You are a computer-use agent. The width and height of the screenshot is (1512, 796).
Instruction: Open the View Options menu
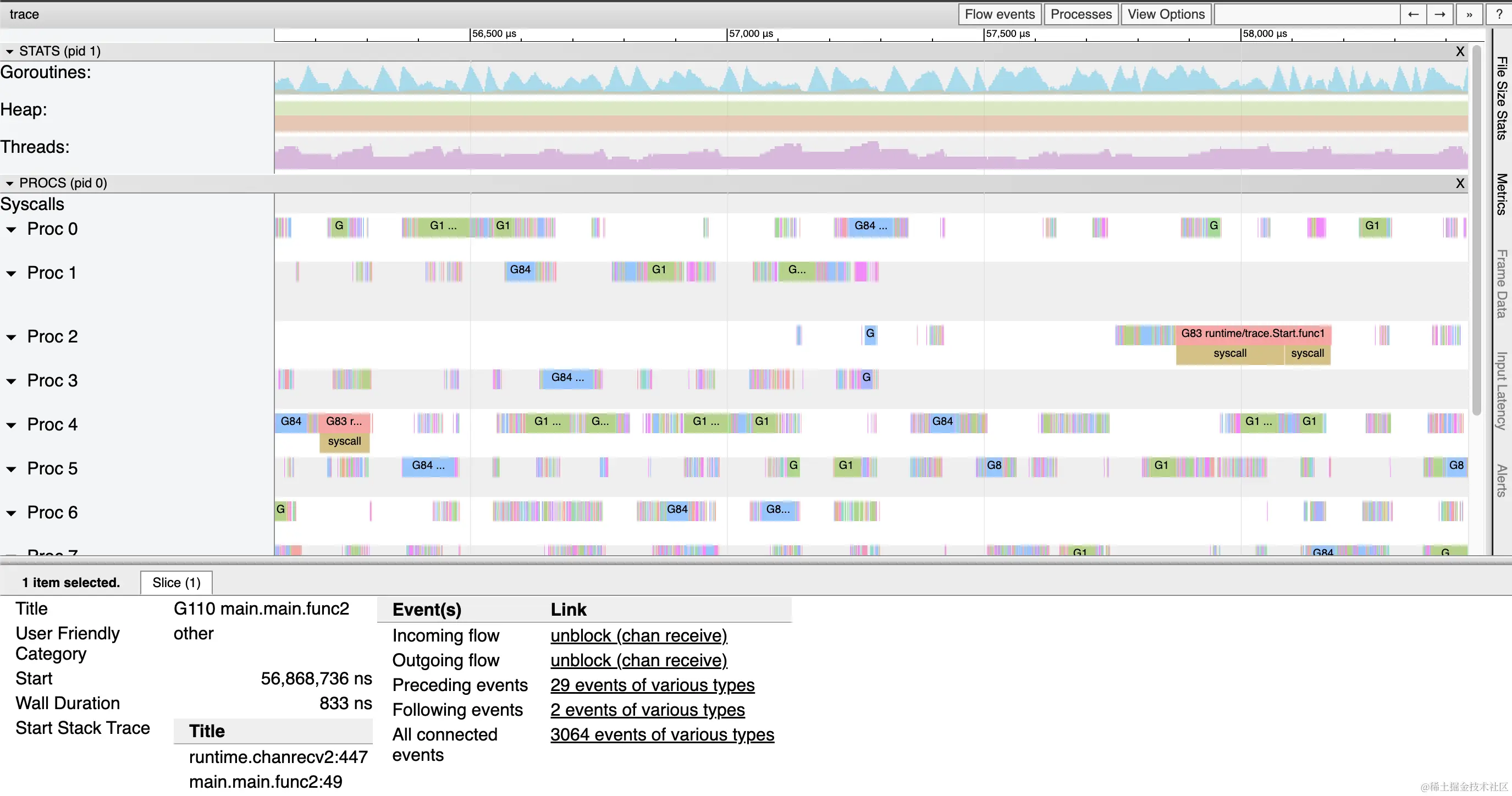[x=1166, y=14]
